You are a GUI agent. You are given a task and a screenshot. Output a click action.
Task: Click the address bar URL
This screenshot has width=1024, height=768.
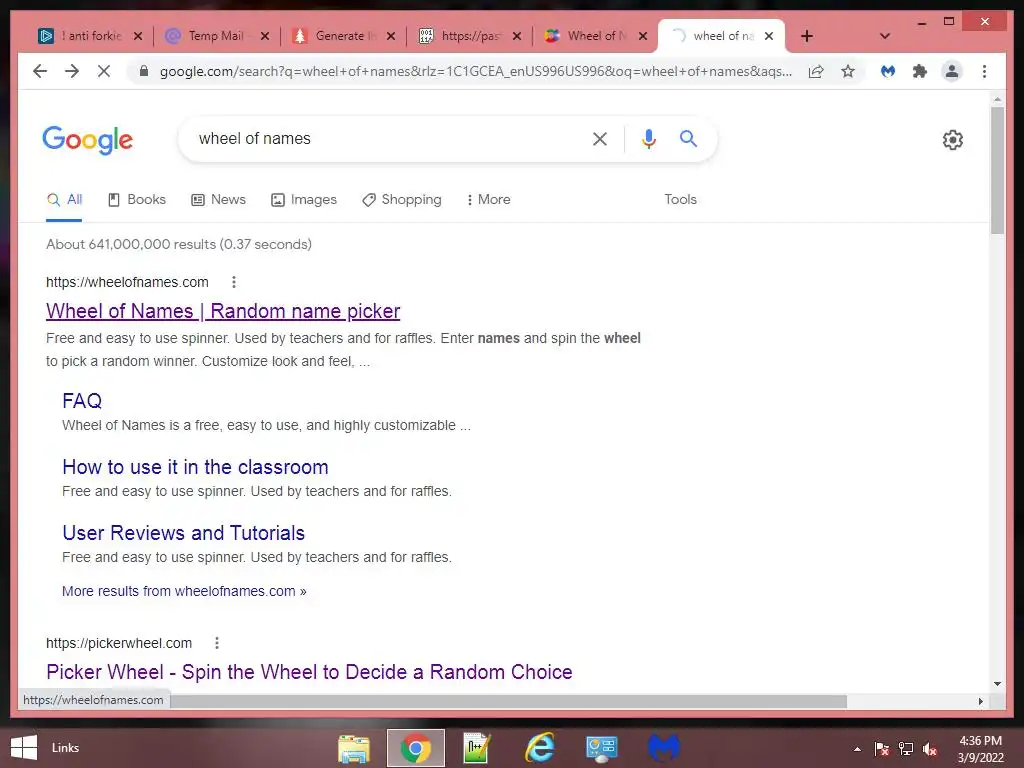point(475,71)
